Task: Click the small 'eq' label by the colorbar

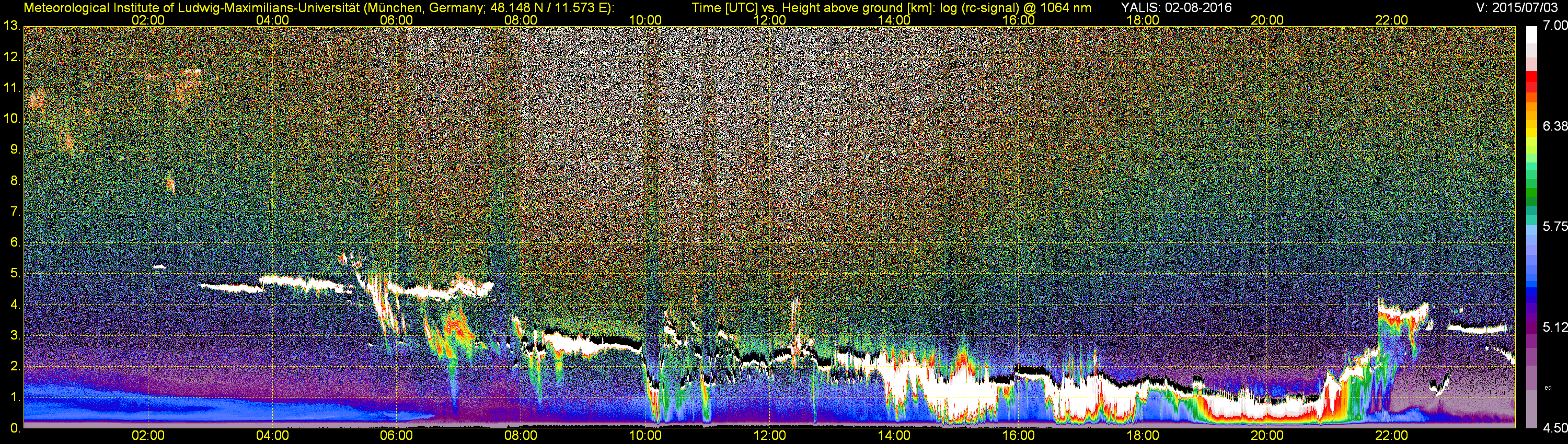Action: tap(1548, 387)
